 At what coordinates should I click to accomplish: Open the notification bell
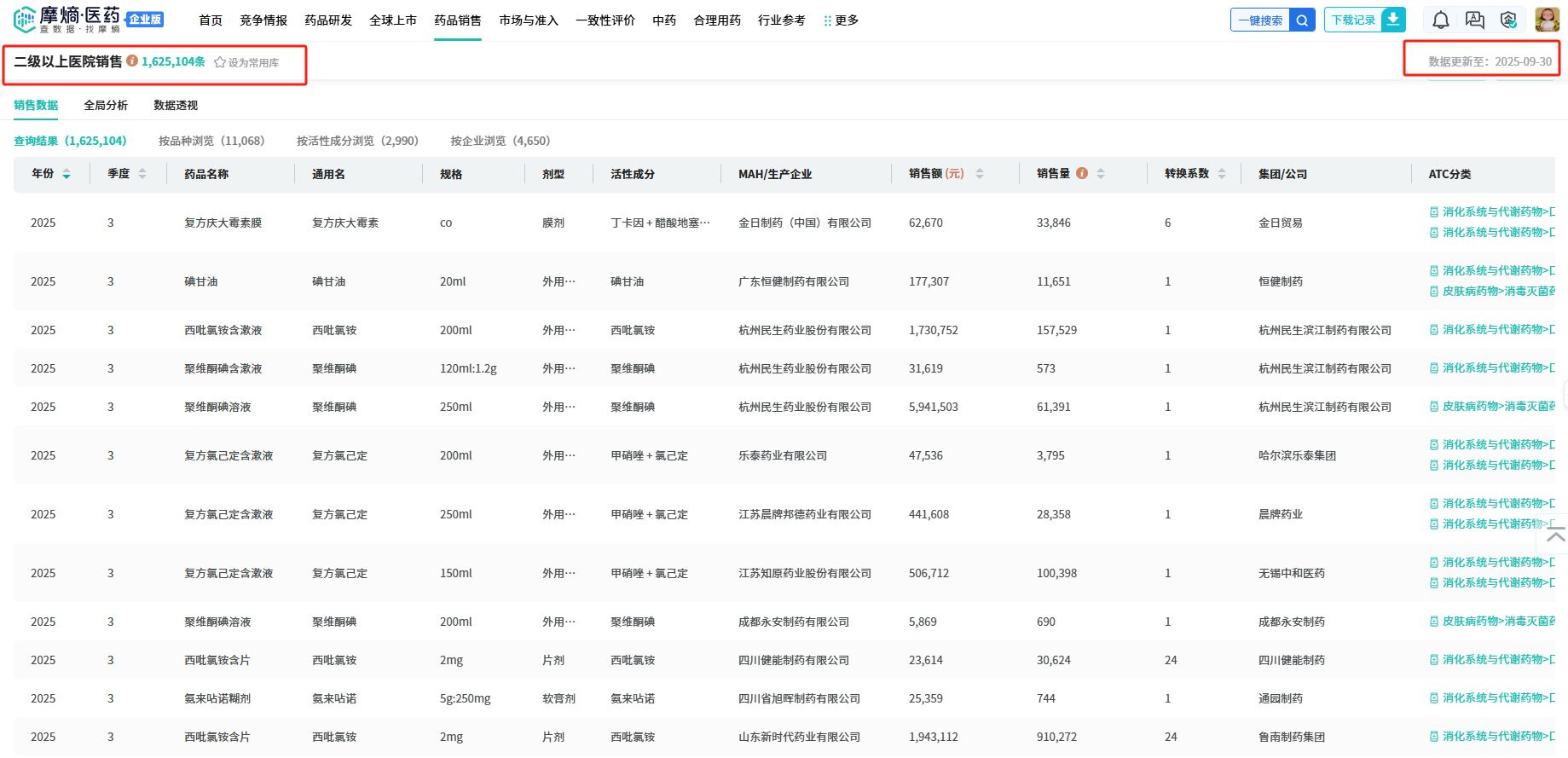1440,20
